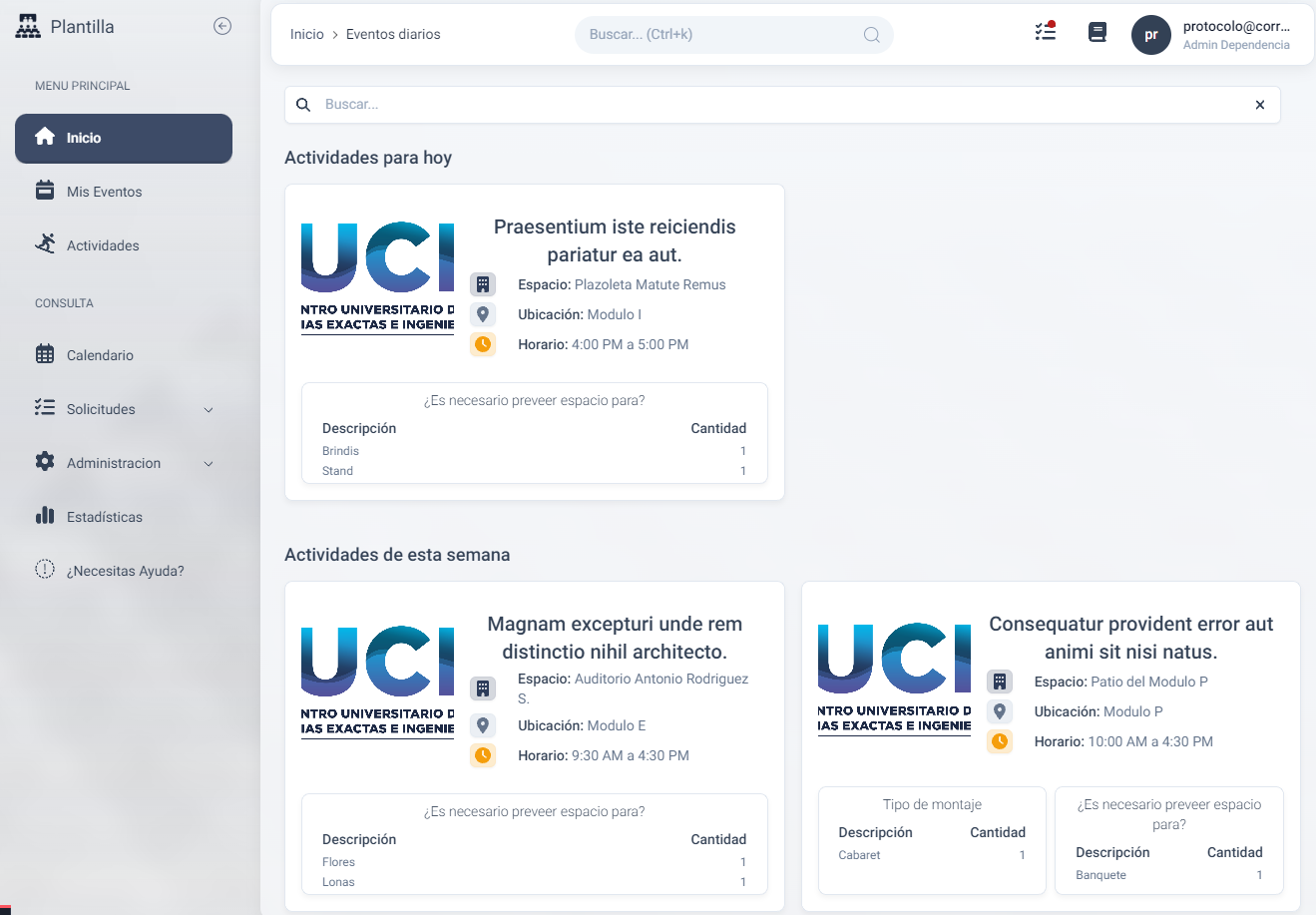This screenshot has width=1316, height=915.
Task: Click the Plantilla logo icon
Action: point(28,27)
